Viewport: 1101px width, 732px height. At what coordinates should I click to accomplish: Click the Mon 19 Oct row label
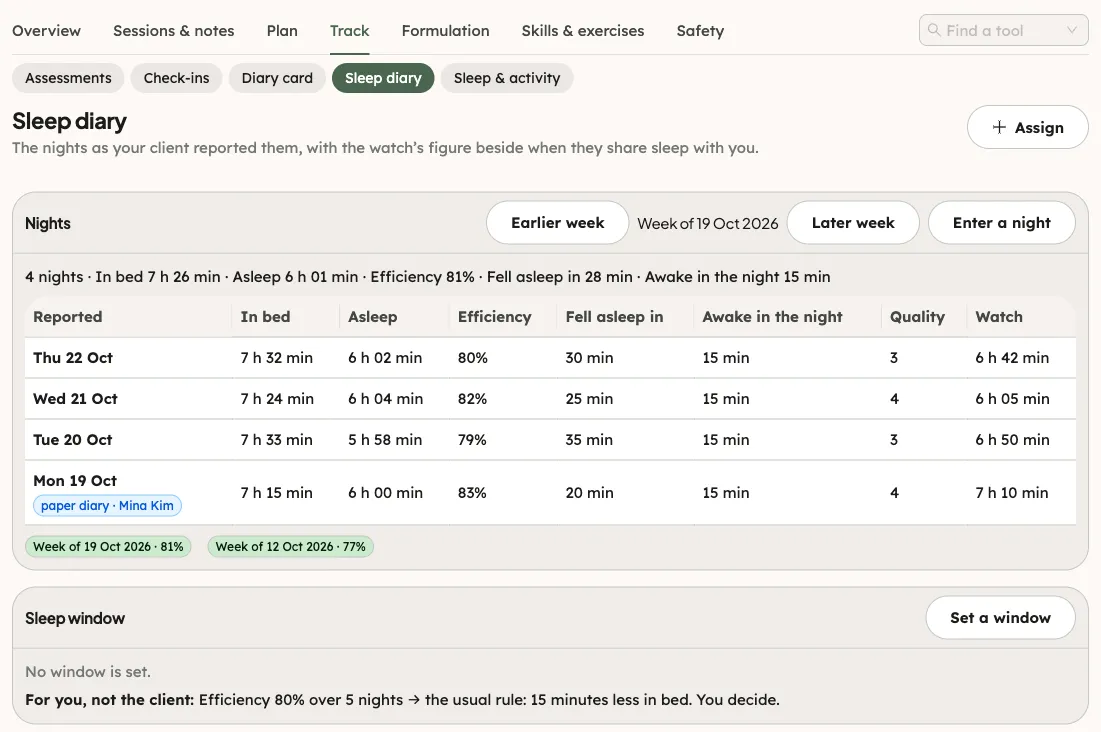click(x=75, y=481)
